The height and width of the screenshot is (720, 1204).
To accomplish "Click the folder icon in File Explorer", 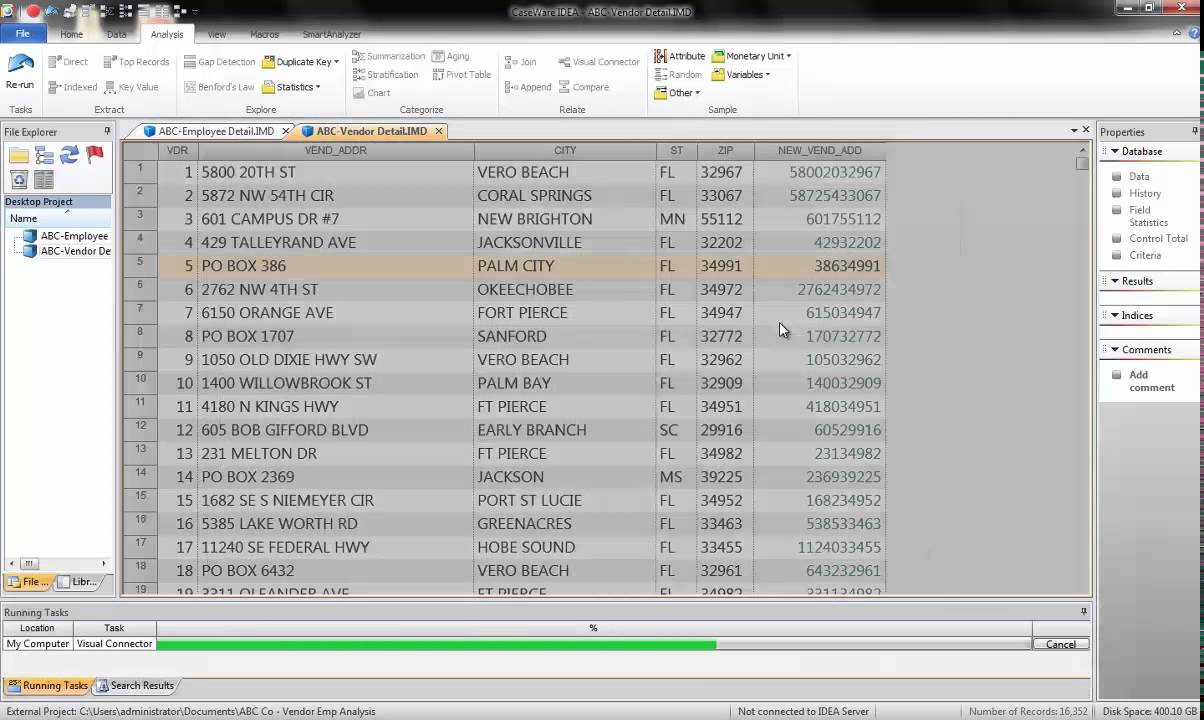I will [19, 155].
